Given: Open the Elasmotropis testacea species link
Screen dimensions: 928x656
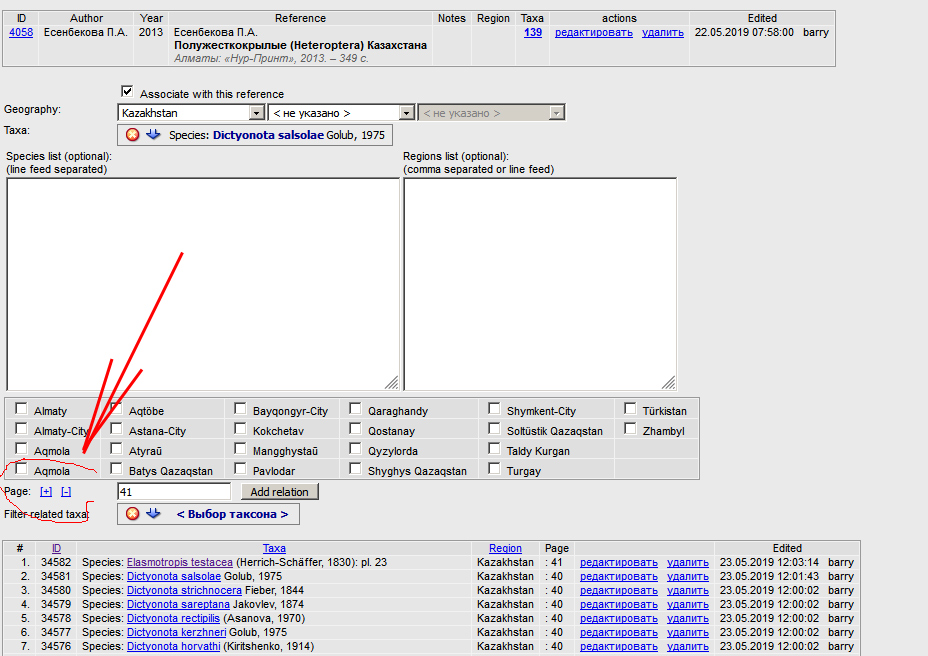Looking at the screenshot, I should (x=179, y=562).
